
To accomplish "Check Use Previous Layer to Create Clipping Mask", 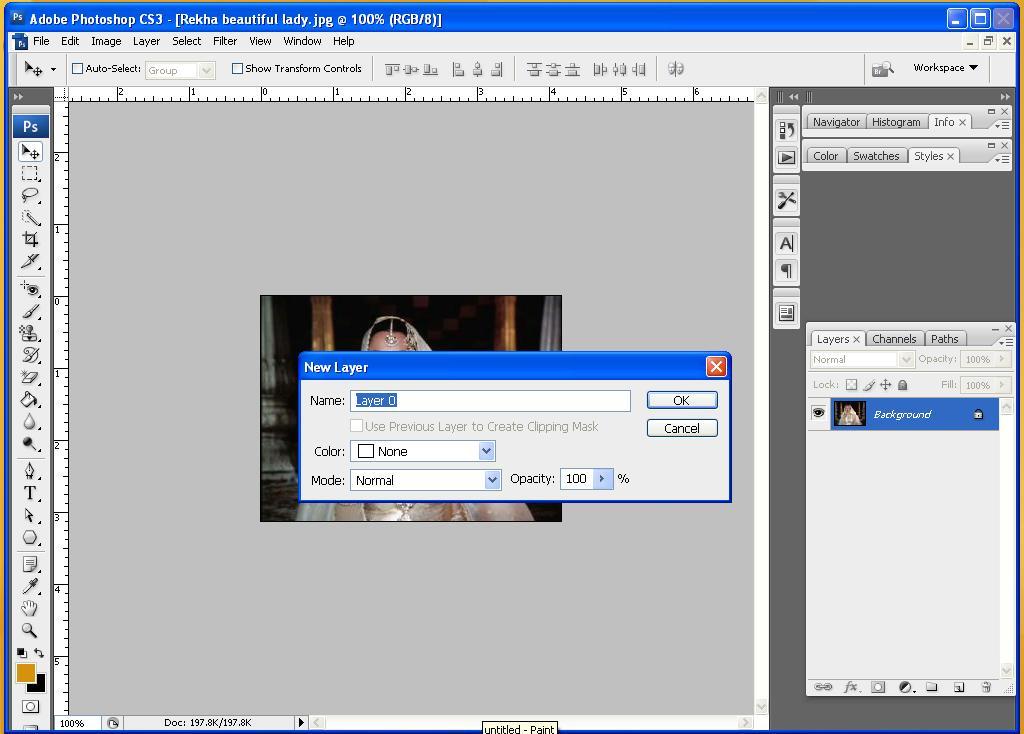I will coord(357,426).
